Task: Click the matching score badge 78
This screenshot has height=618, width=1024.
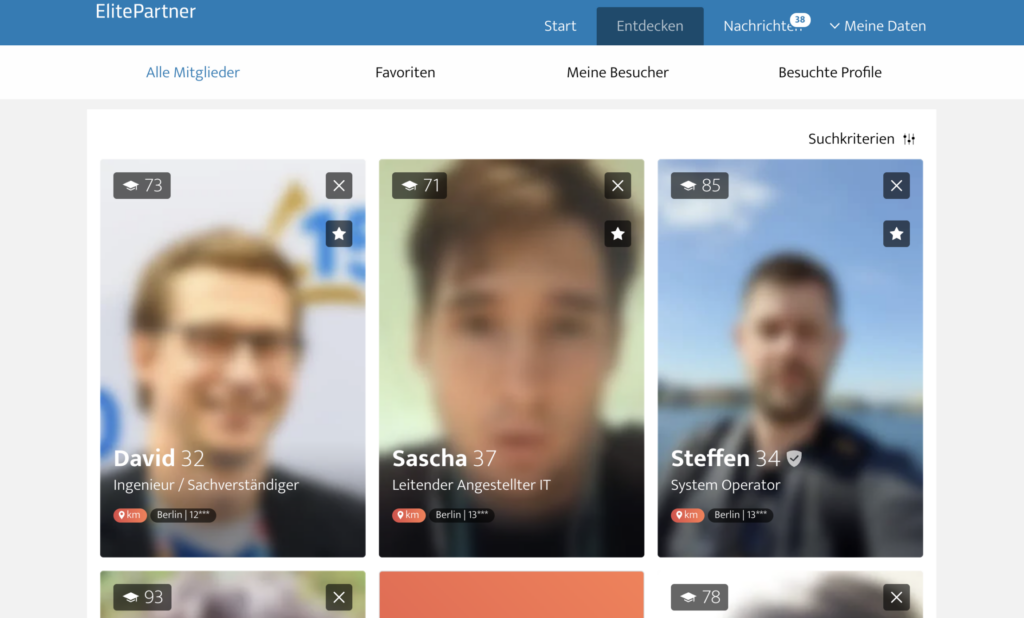Action: coord(699,597)
